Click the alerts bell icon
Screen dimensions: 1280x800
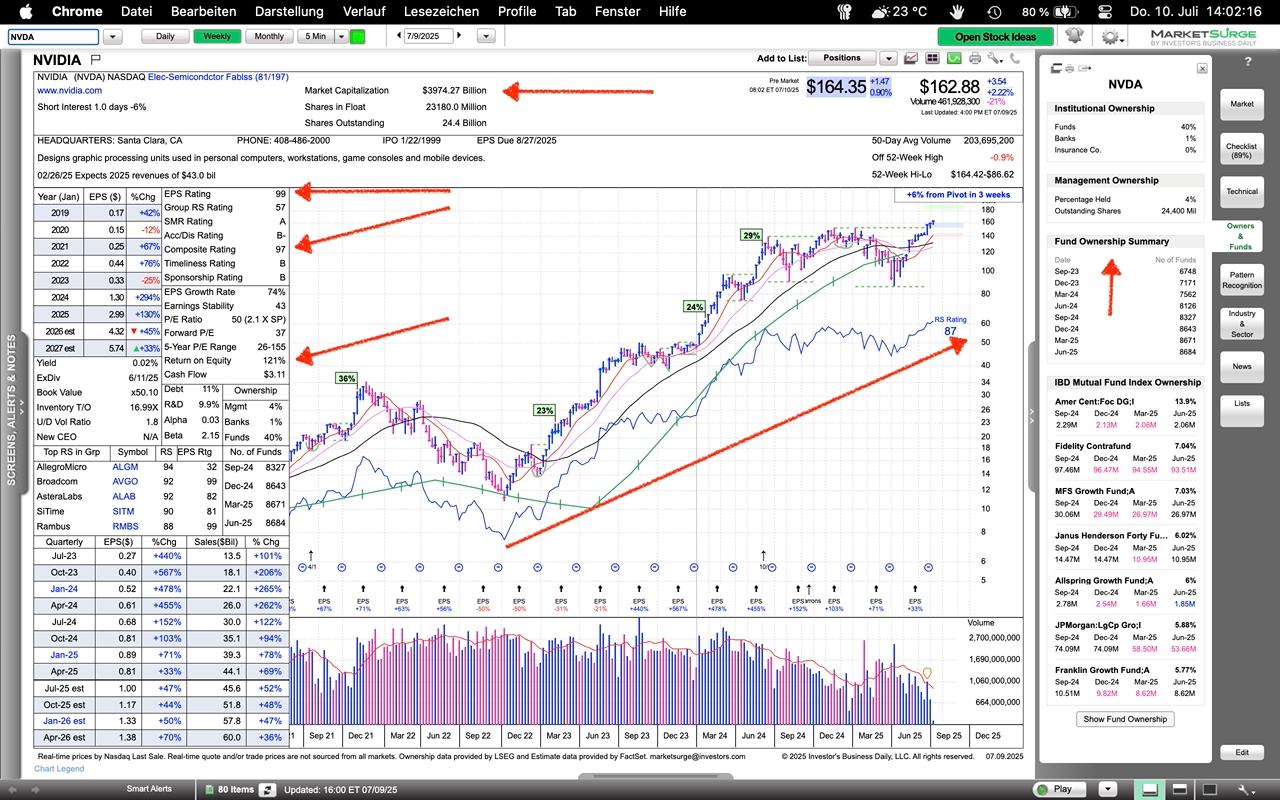1075,37
